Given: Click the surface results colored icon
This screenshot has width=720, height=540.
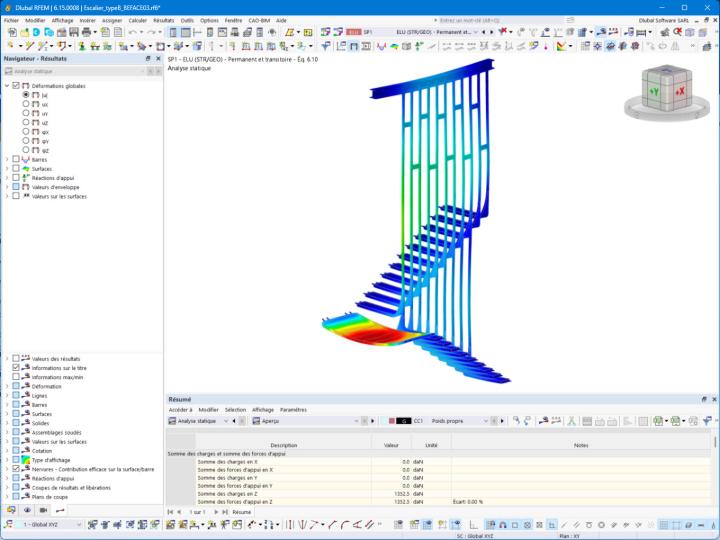Looking at the screenshot, I should coord(394,46).
